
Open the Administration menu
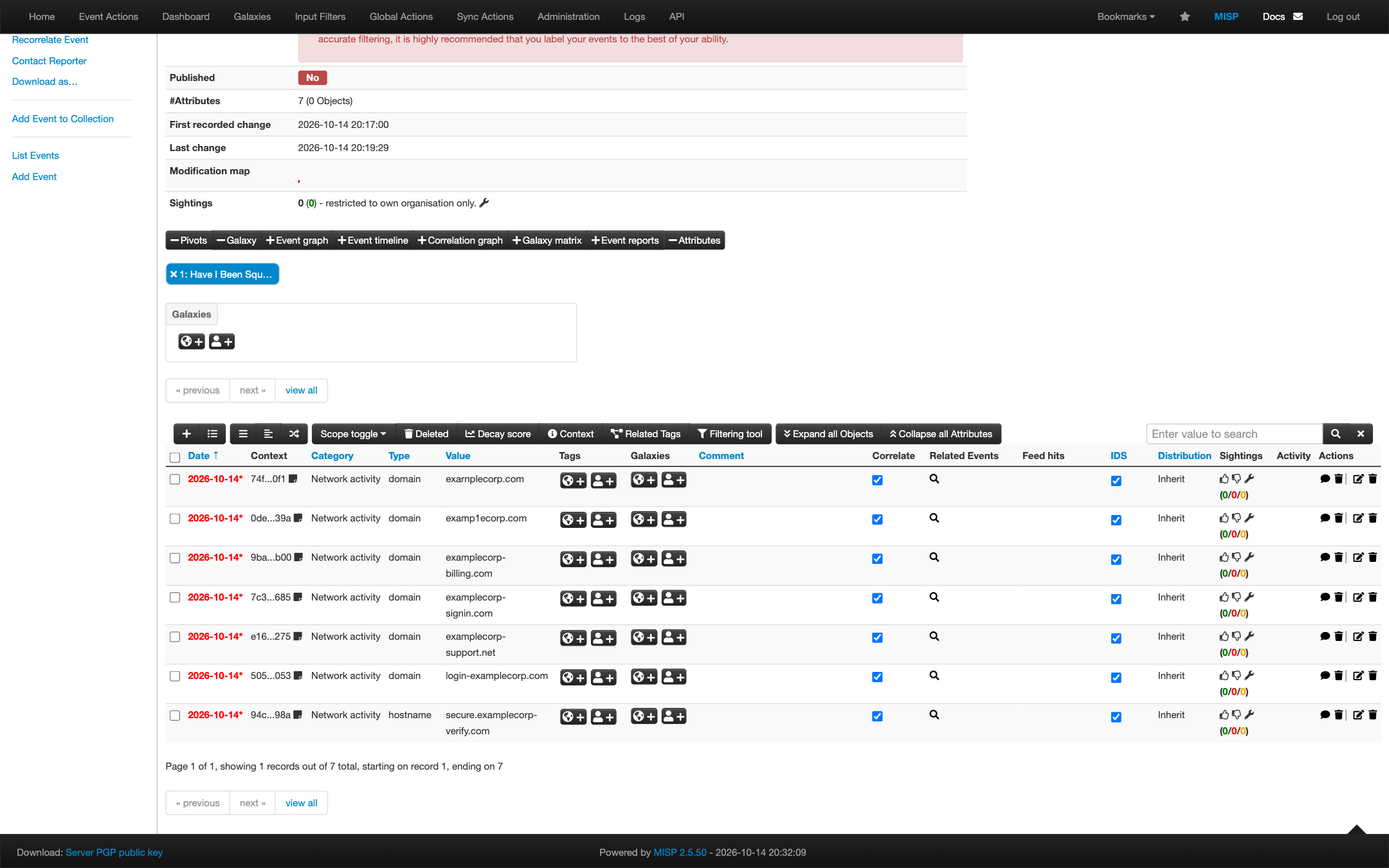568,17
